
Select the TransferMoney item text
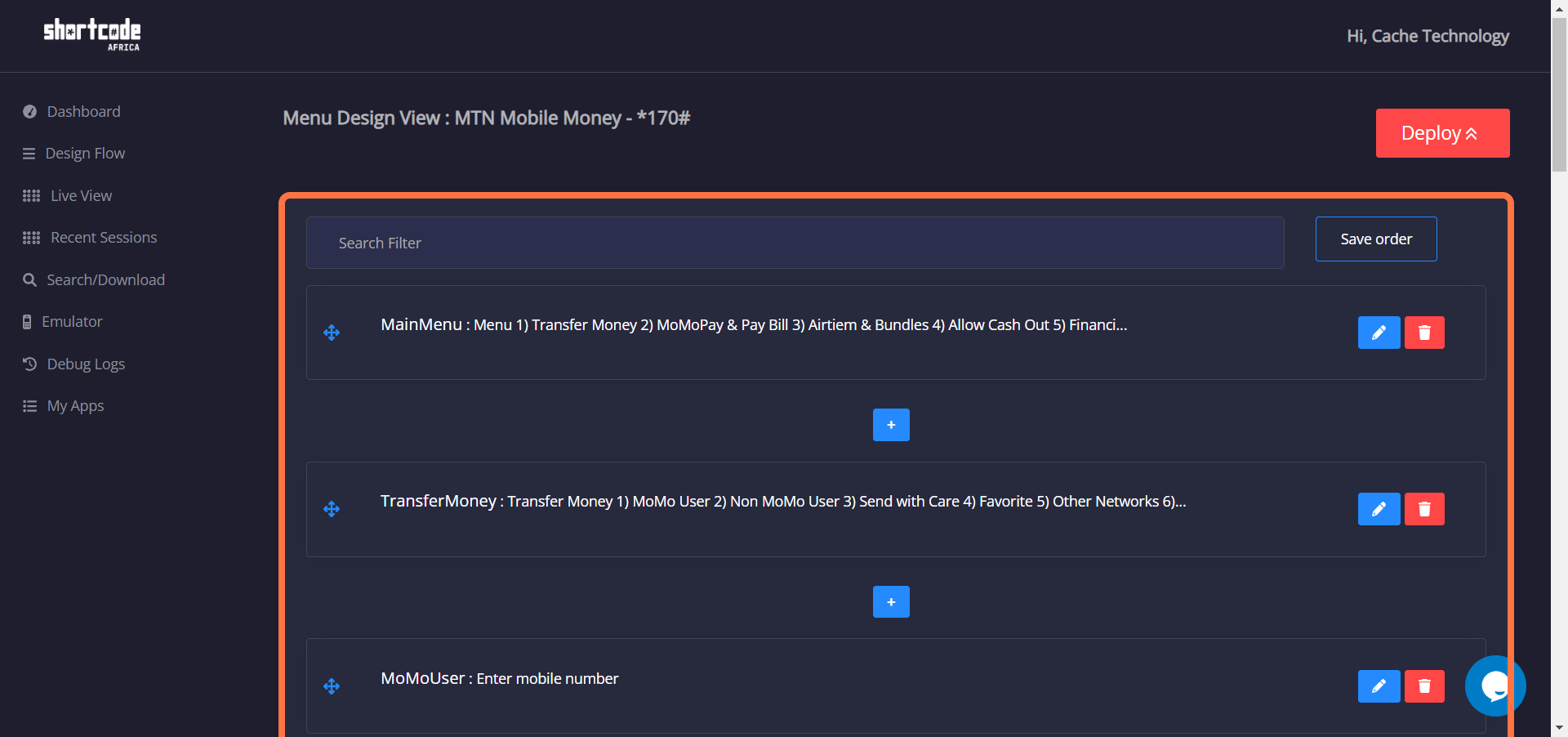pos(783,502)
